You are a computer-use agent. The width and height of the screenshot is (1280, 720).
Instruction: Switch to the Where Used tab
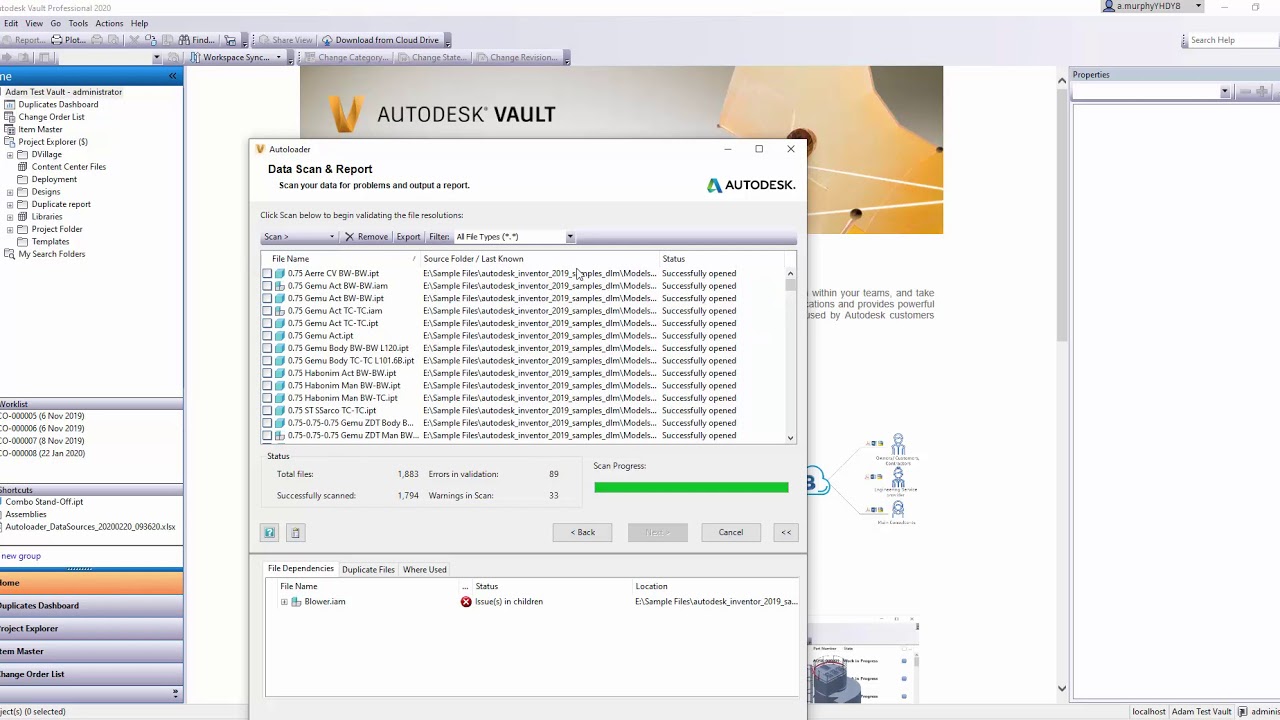pos(425,570)
